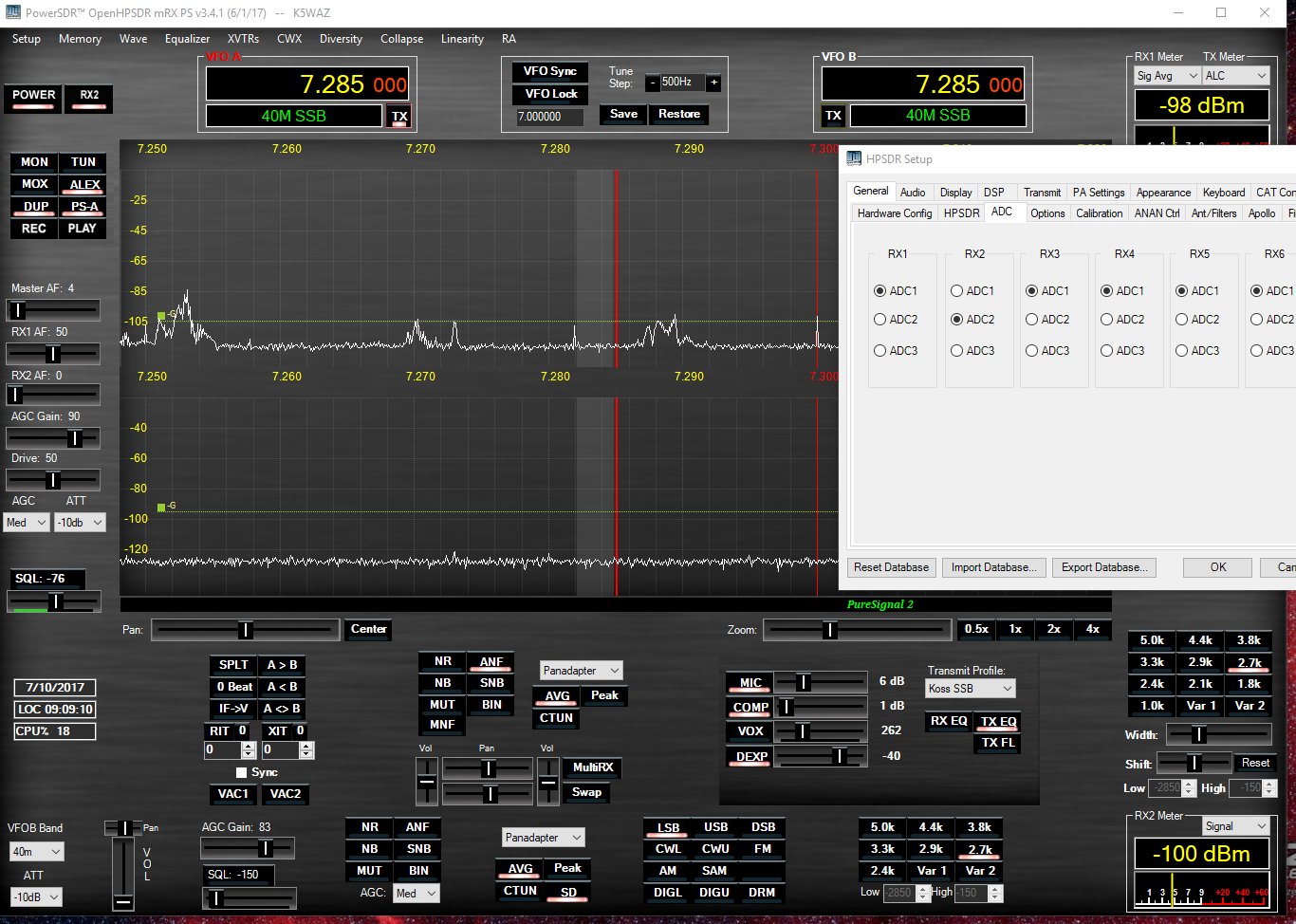Select ADC2 radio button for RX1
1296x924 pixels.
click(880, 320)
